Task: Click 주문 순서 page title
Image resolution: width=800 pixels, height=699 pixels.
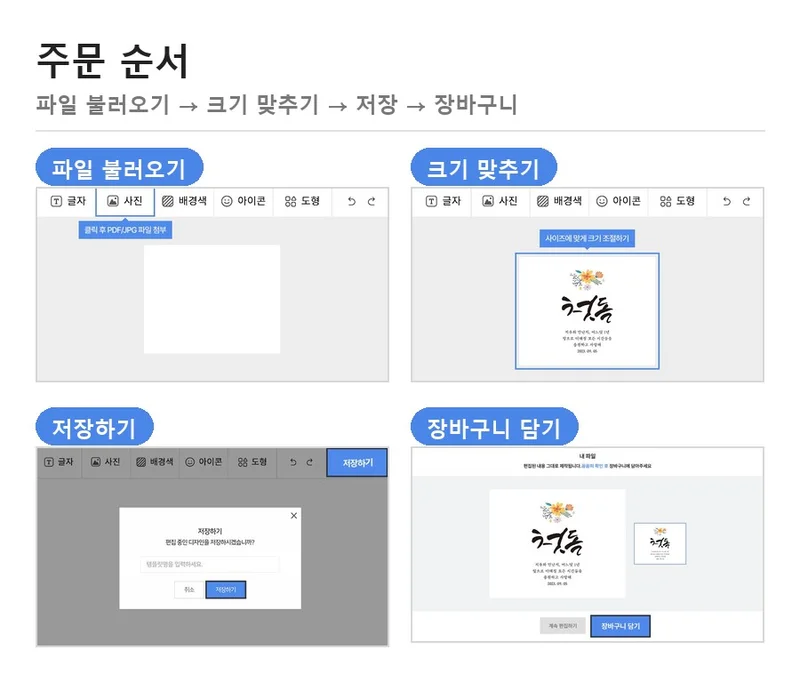Action: 113,61
